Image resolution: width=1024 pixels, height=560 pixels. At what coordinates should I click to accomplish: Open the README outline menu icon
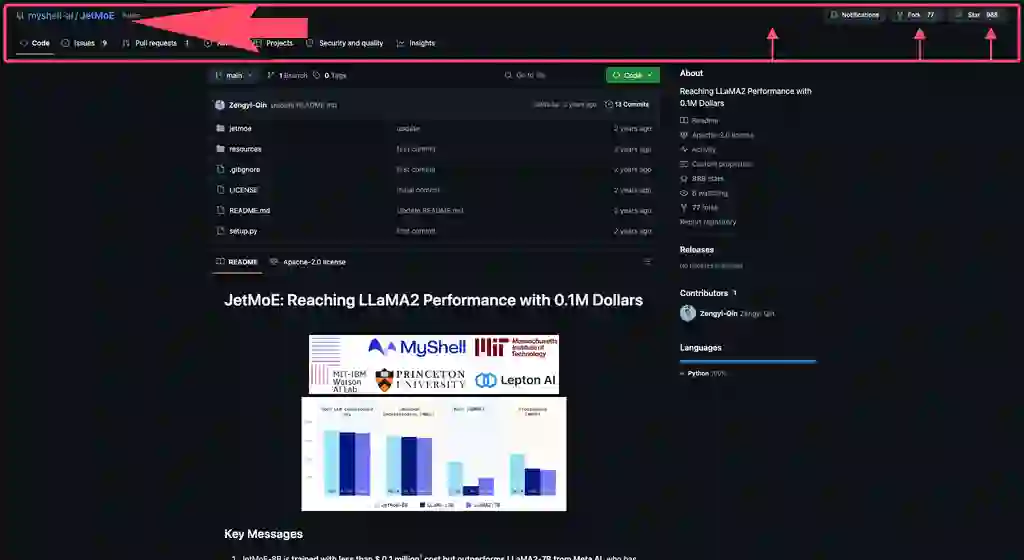click(647, 262)
